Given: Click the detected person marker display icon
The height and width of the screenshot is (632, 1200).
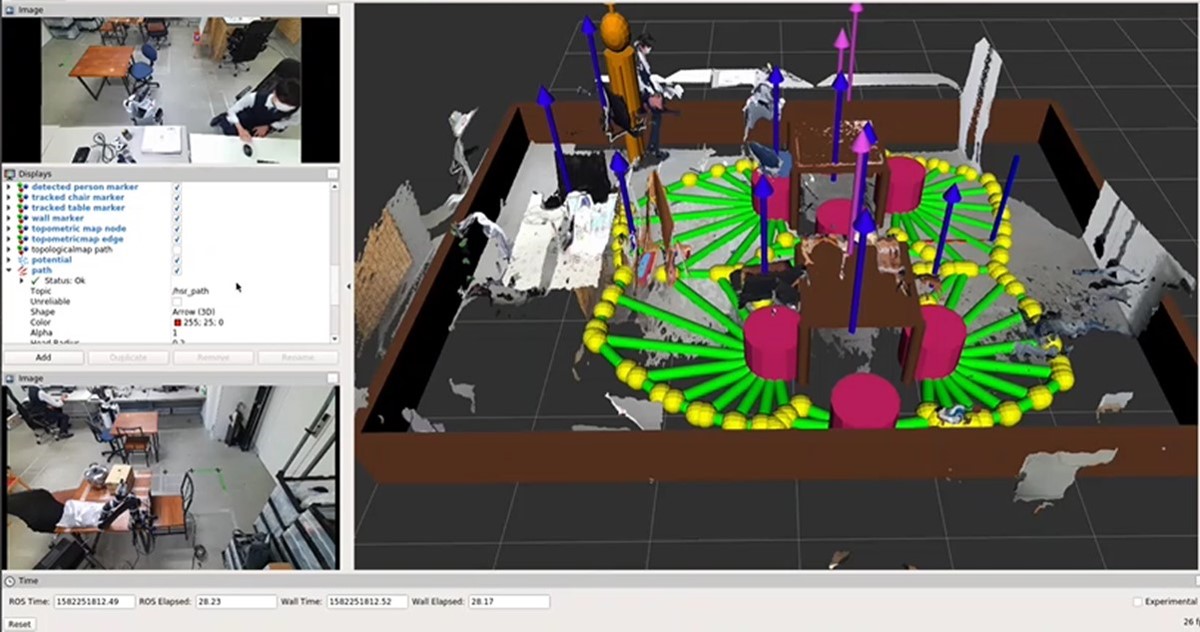Looking at the screenshot, I should tap(23, 187).
